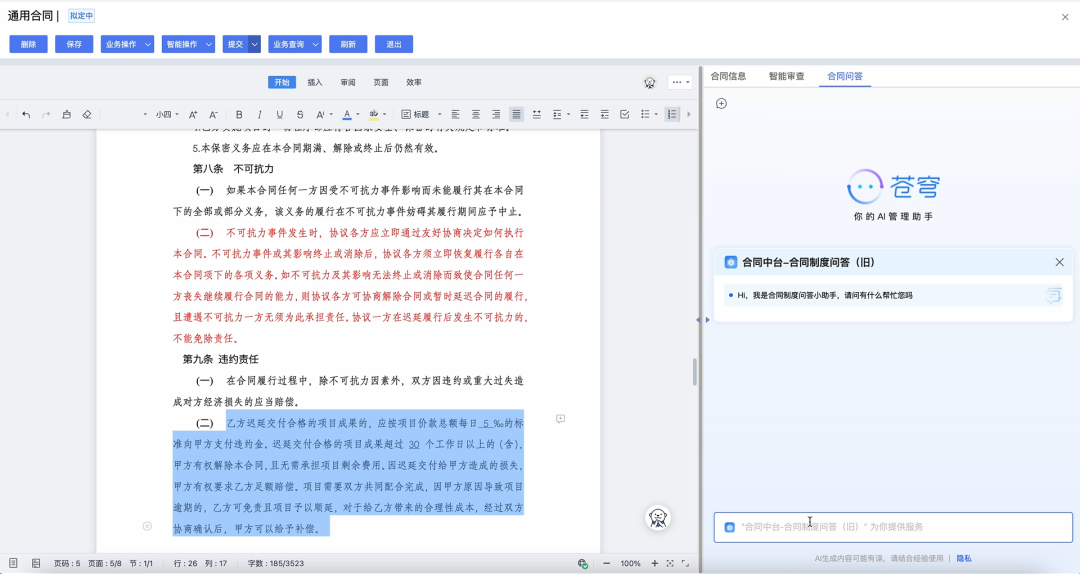Click the comment icon beside the selected paragraph
This screenshot has height=574, width=1080.
click(x=560, y=419)
